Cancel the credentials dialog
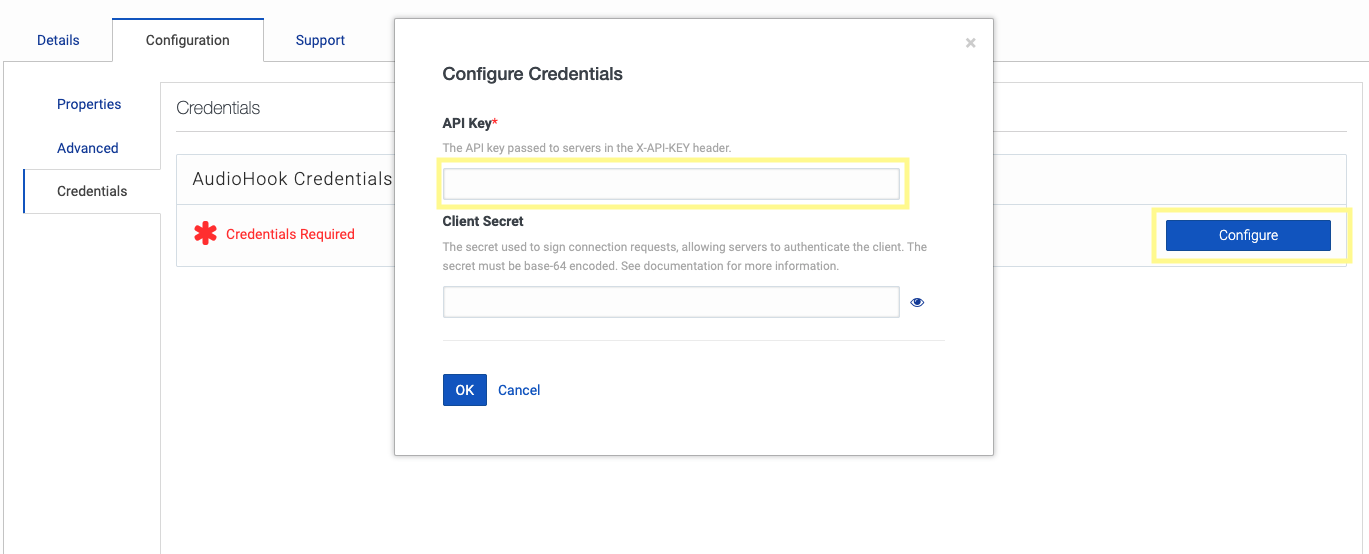 click(519, 390)
